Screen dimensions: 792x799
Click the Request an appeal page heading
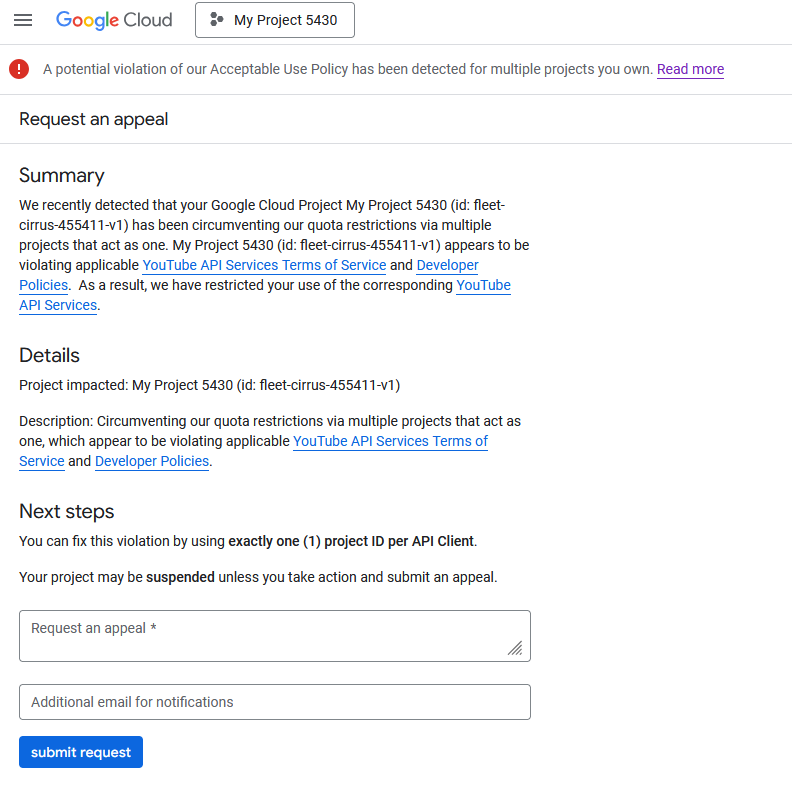[94, 119]
